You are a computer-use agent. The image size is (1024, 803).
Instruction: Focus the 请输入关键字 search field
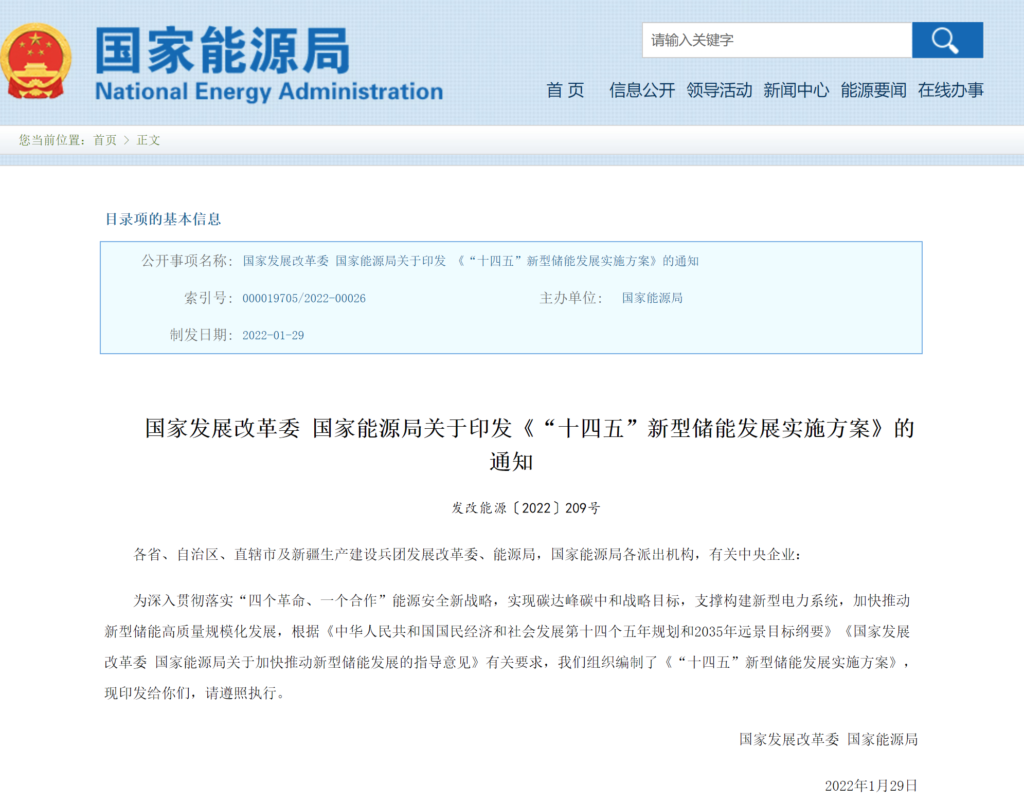pyautogui.click(x=777, y=40)
